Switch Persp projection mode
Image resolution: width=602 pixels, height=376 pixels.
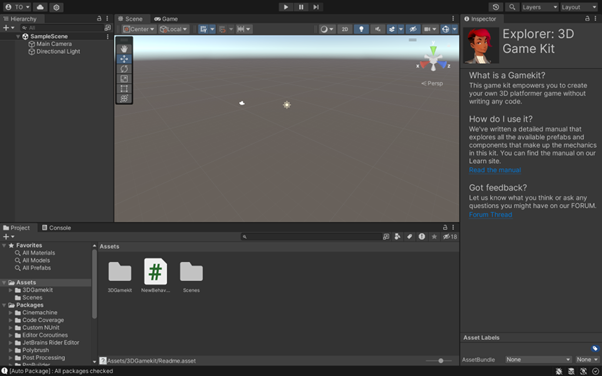[432, 83]
